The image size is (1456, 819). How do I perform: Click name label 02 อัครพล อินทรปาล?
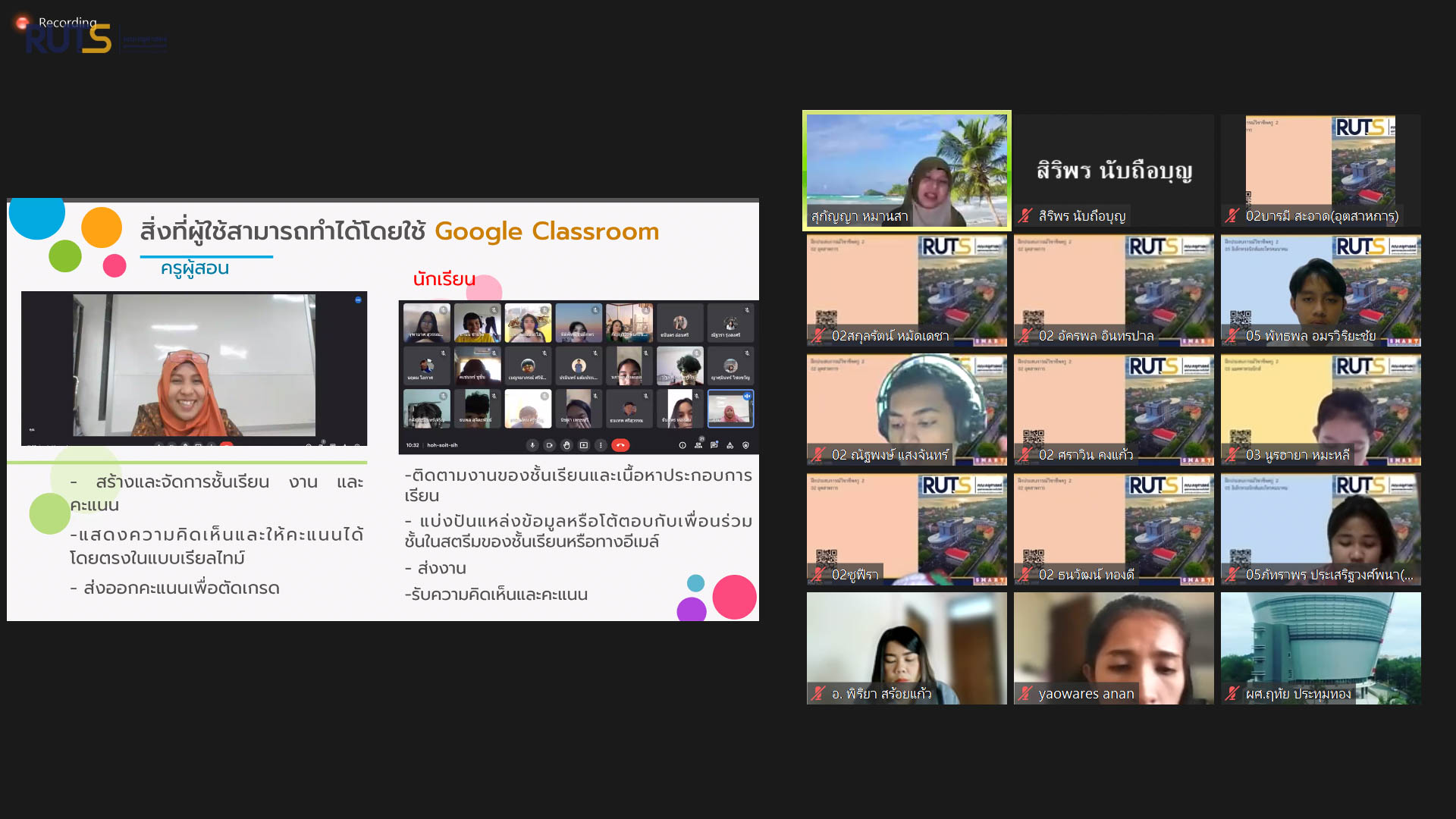(1096, 336)
